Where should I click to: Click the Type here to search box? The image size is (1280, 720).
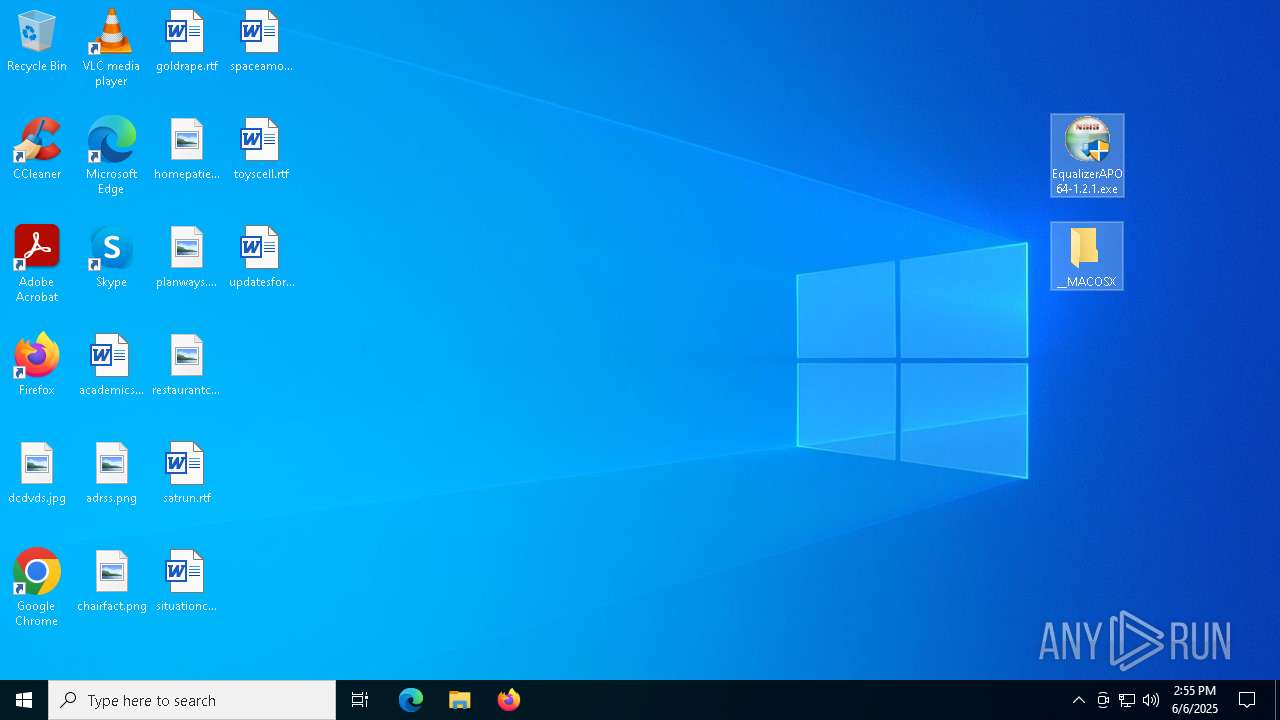192,700
